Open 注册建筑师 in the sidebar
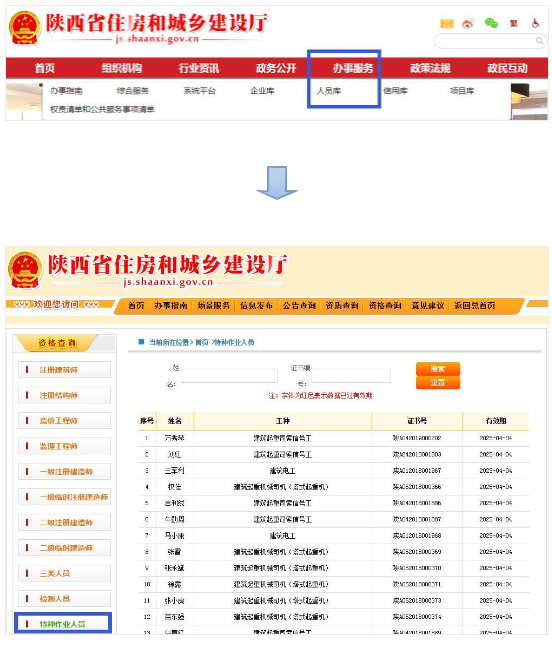 pyautogui.click(x=64, y=370)
